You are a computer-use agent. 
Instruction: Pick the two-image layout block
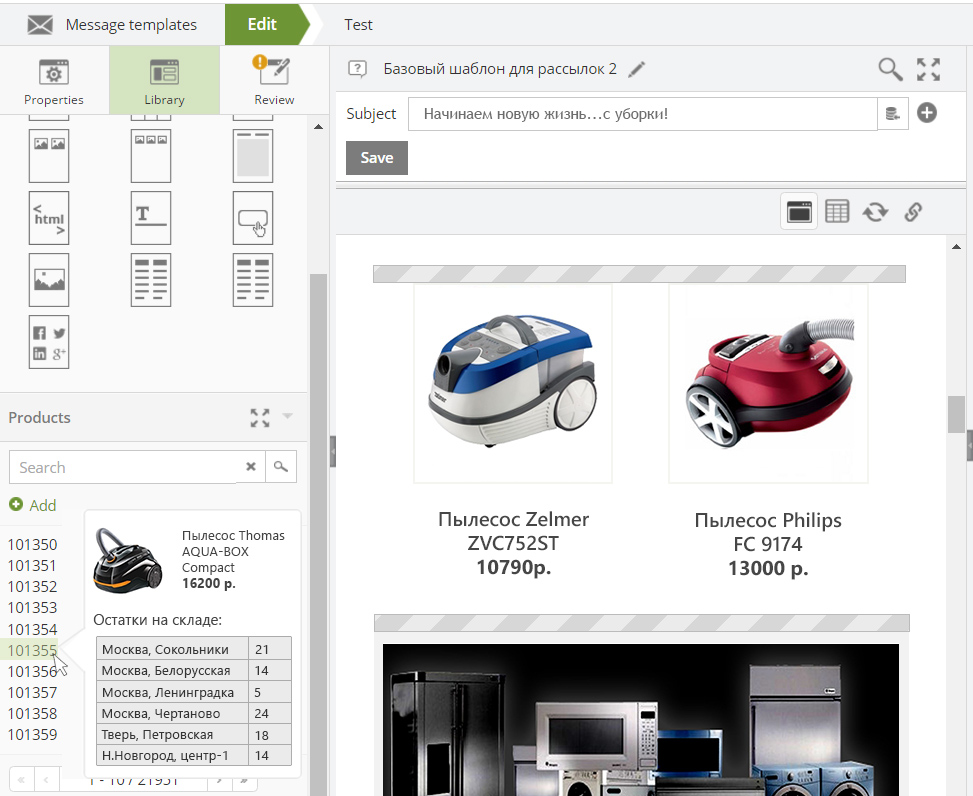pos(49,156)
